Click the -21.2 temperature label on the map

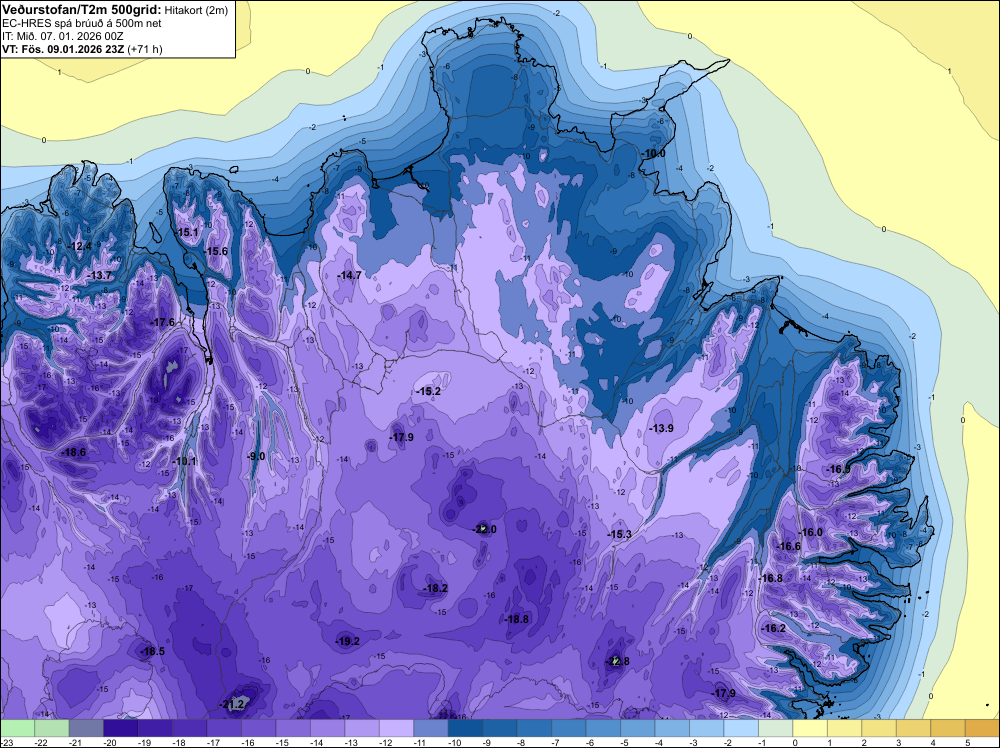coord(232,705)
